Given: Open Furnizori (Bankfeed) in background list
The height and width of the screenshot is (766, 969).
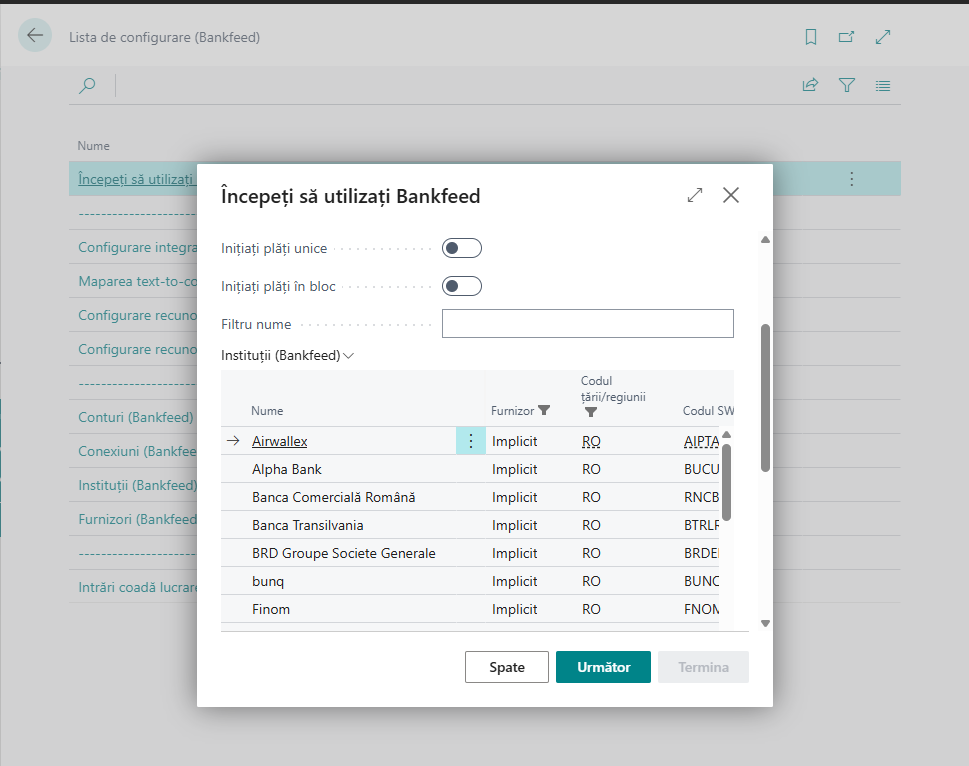Looking at the screenshot, I should click(x=138, y=519).
